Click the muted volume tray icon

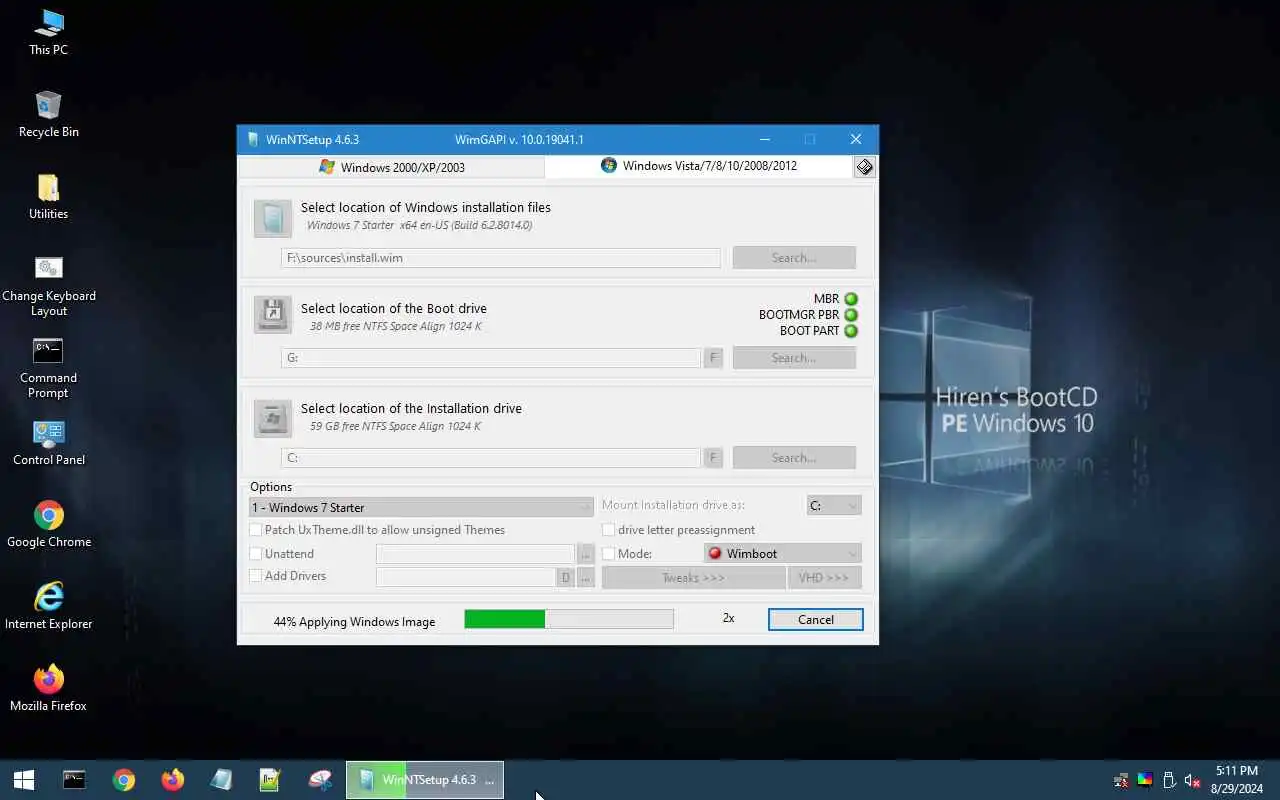point(1192,780)
